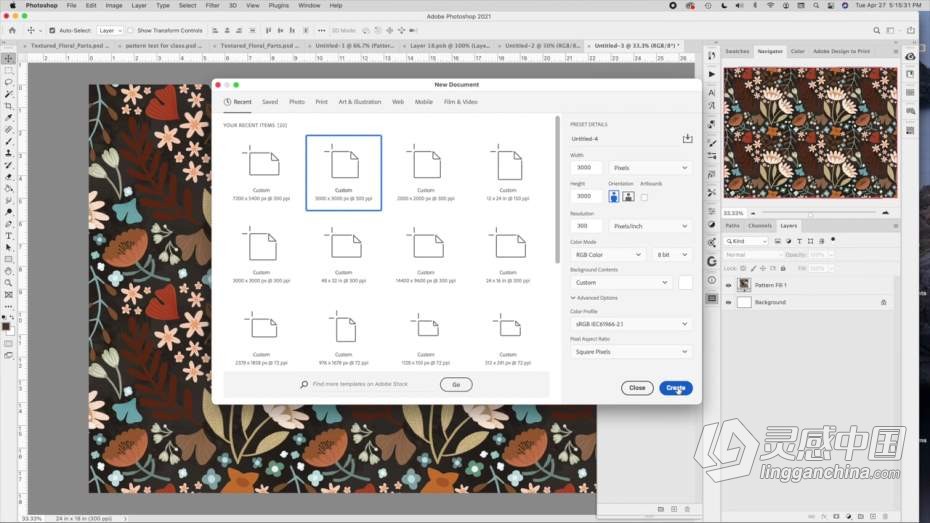
Task: Click the save preset icon beside Untitled-4
Action: pyautogui.click(x=687, y=139)
